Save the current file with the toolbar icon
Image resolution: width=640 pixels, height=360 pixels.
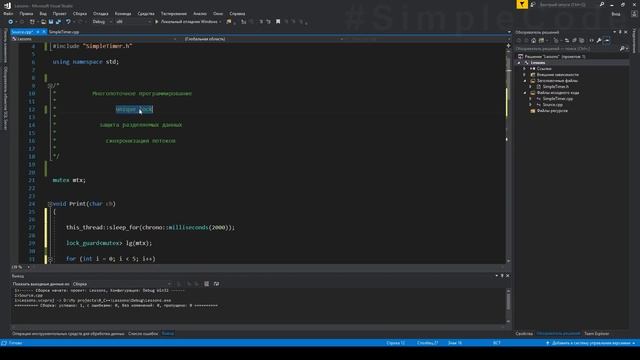51,22
